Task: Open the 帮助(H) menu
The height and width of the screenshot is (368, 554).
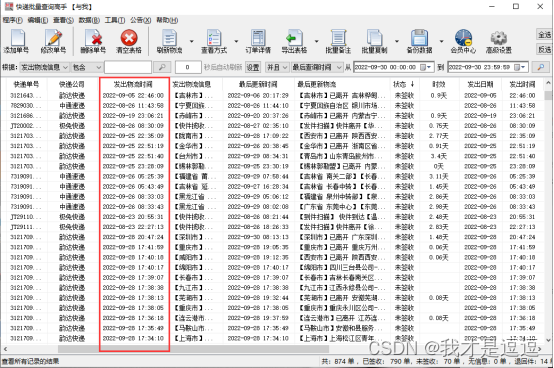Action: tap(167, 20)
